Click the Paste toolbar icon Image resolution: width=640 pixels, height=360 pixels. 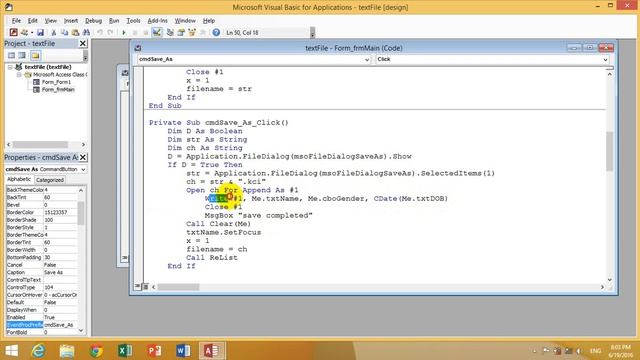coord(75,32)
